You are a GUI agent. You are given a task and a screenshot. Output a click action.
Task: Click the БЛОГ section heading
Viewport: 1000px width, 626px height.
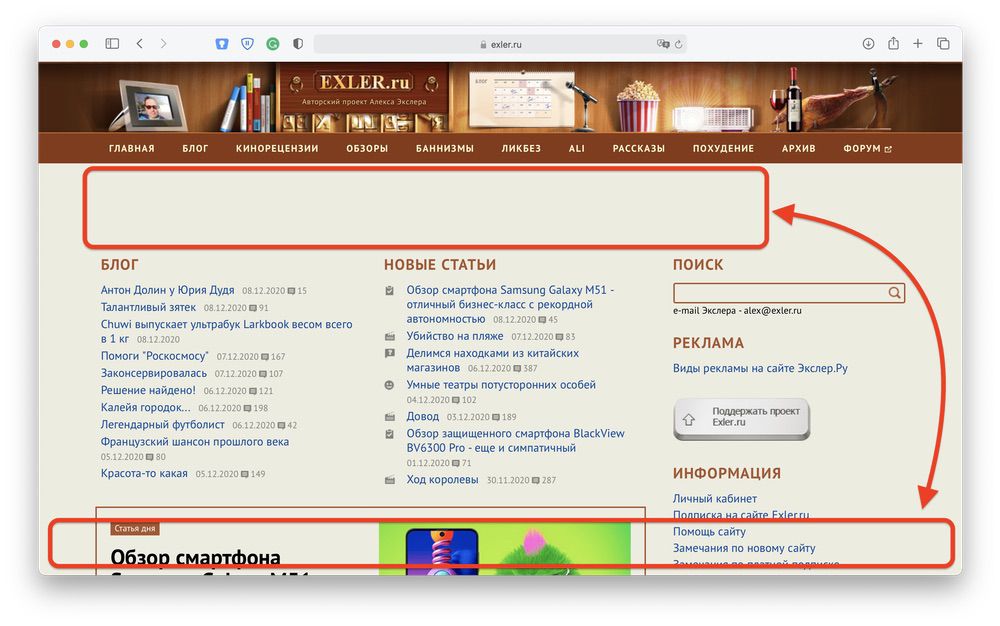click(119, 265)
